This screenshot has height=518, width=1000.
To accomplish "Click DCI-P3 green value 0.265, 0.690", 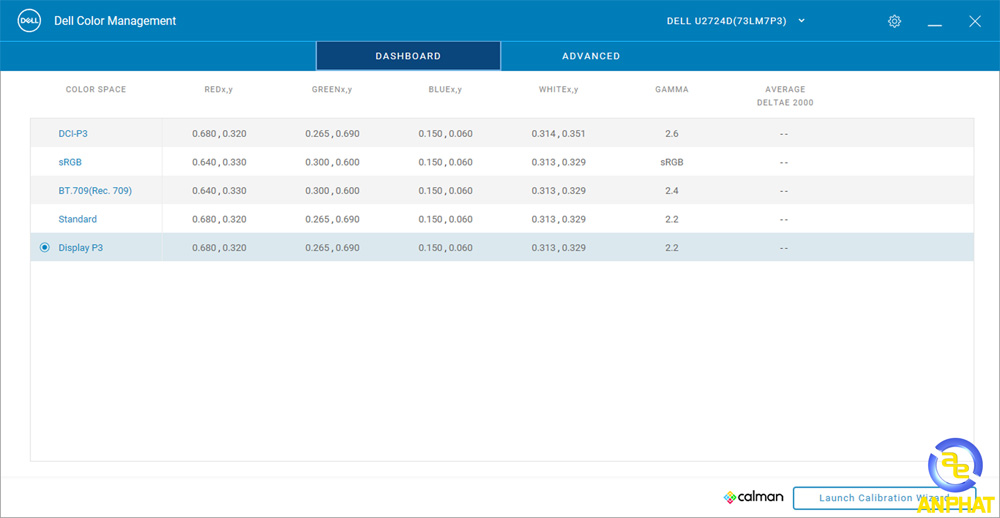I will [332, 134].
